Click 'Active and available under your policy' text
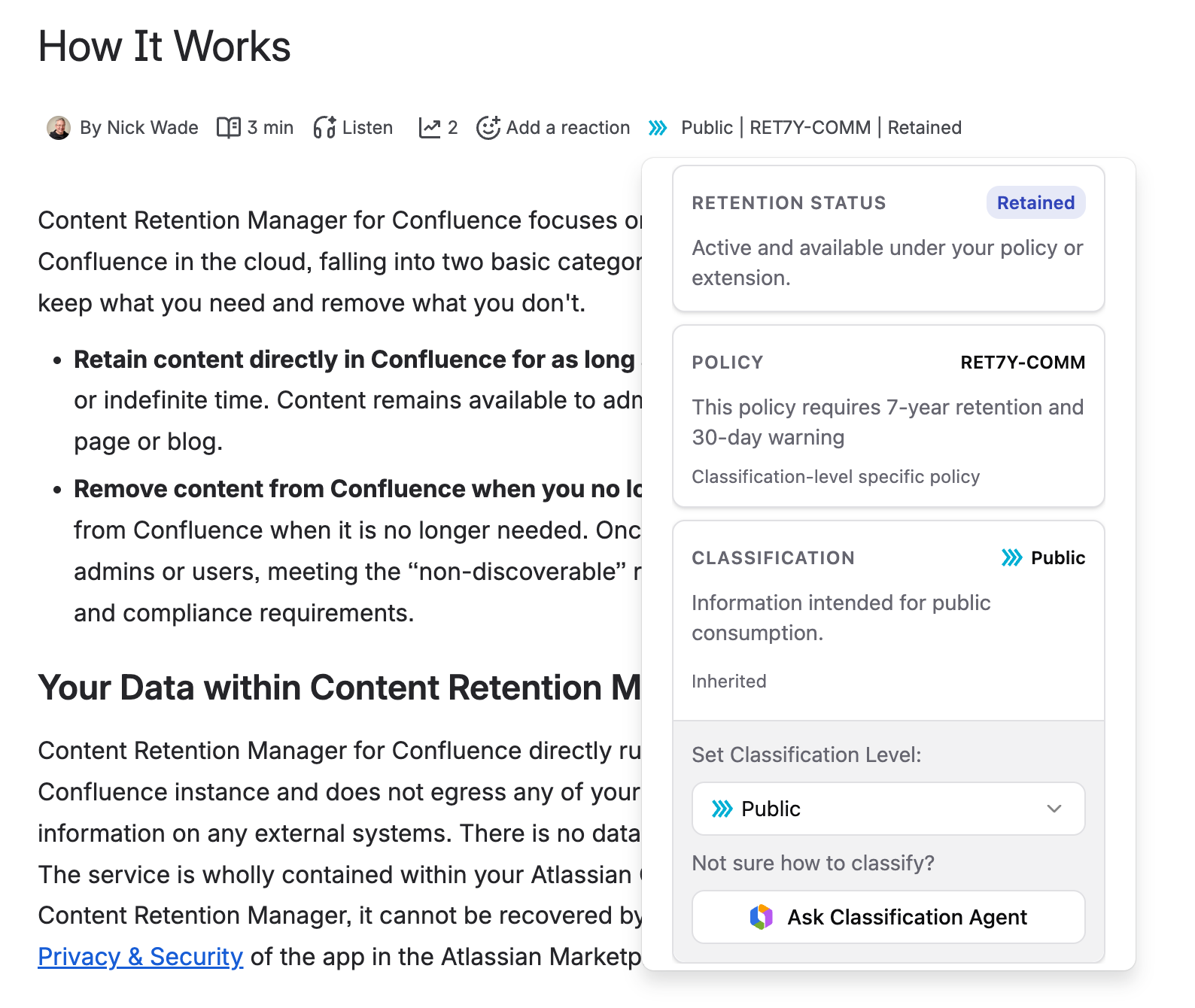Screen dimensions: 1195x1008 point(888,263)
